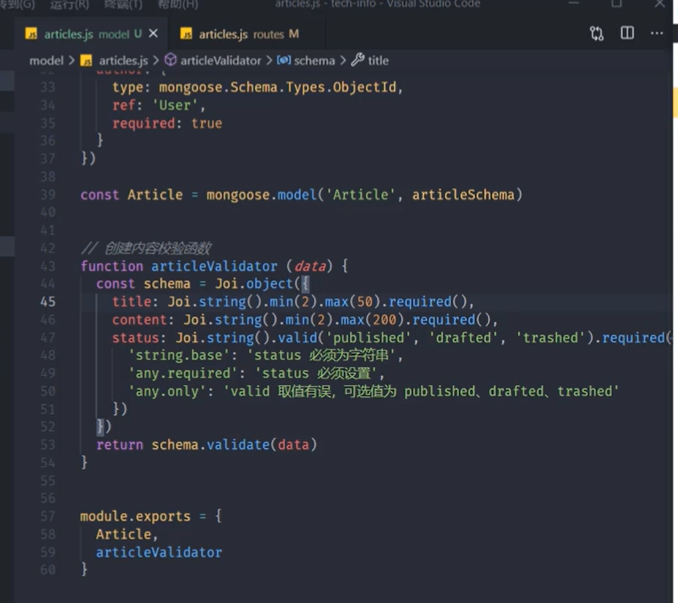678x603 pixels.
Task: Expand breadcrumb chevron after schema
Action: click(343, 61)
